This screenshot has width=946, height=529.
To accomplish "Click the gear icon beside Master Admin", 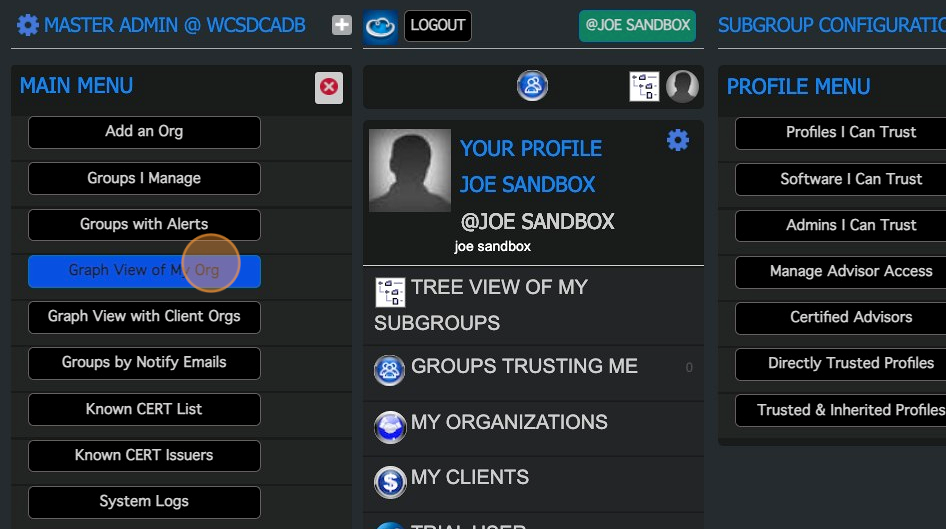I will (x=28, y=25).
